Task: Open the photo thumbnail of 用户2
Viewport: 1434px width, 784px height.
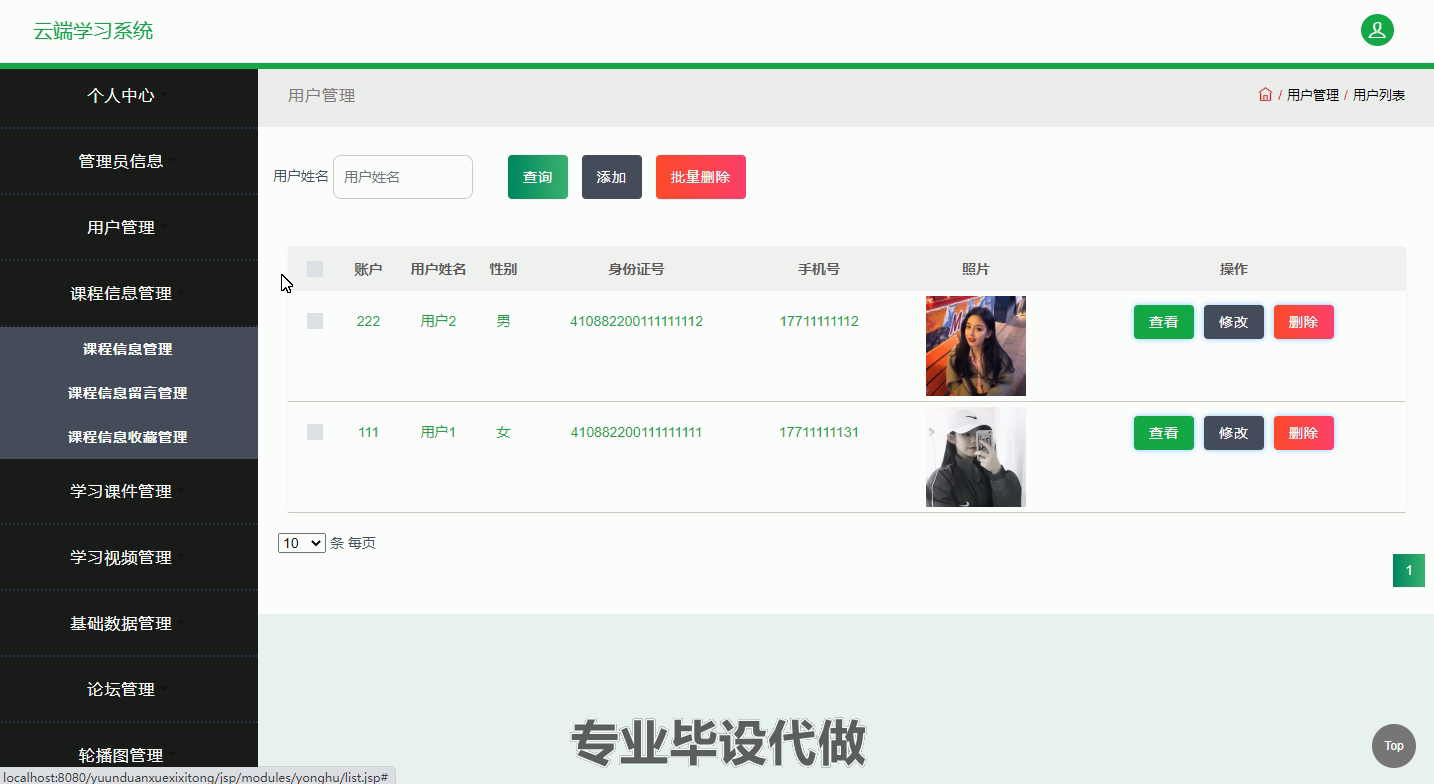Action: (x=976, y=346)
